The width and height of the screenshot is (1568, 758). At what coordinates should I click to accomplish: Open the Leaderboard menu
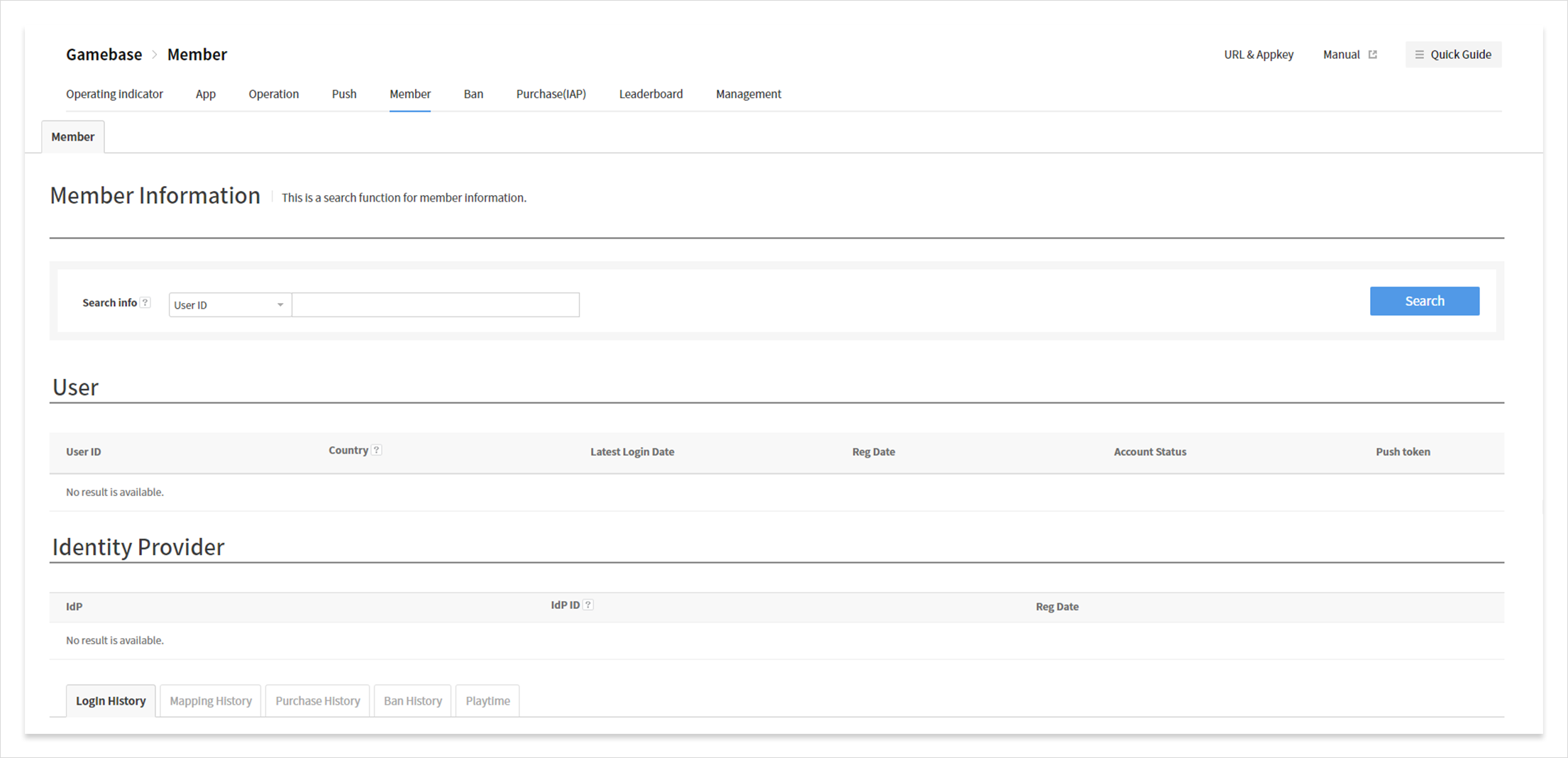pos(651,94)
